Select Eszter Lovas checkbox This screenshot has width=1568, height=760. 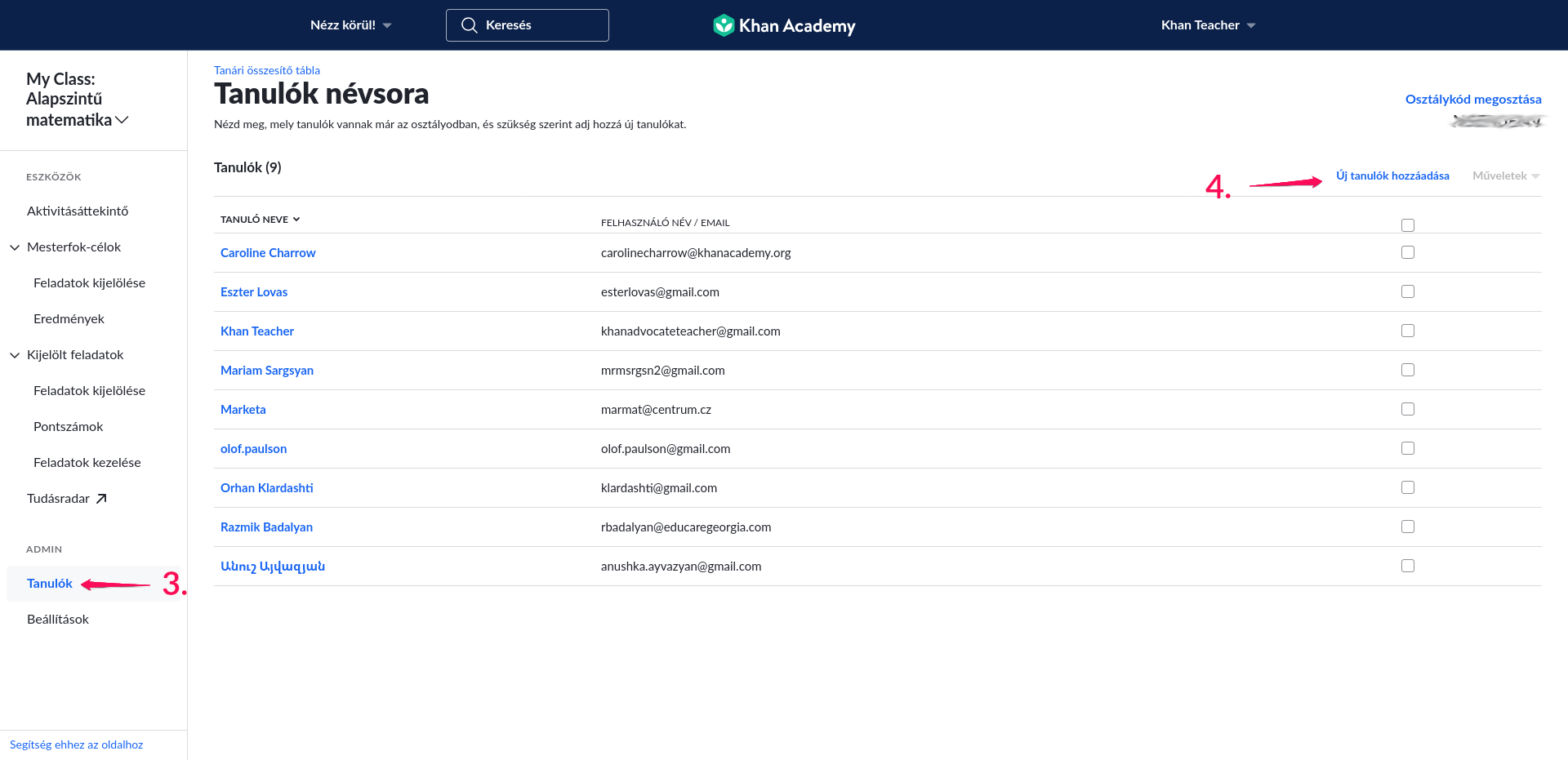click(1408, 291)
